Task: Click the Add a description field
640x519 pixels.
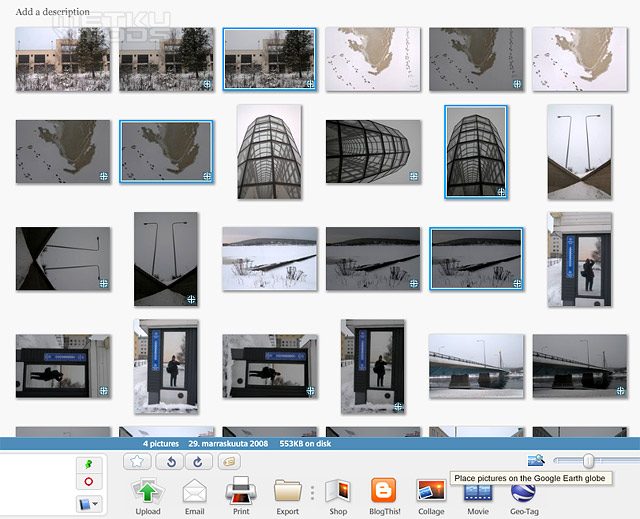Action: (x=53, y=12)
